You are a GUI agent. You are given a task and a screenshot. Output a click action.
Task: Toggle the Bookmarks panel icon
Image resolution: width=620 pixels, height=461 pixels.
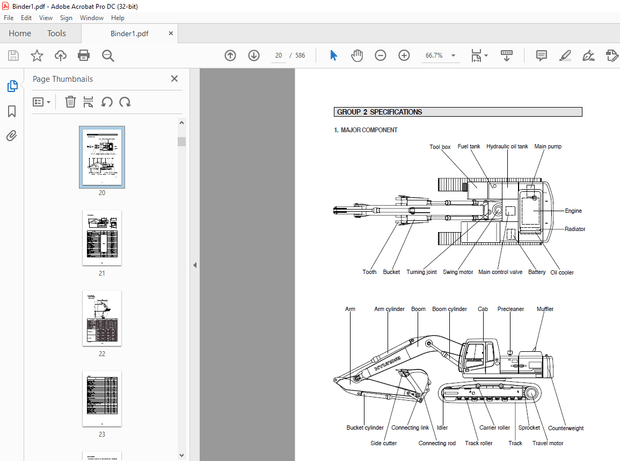pos(12,111)
